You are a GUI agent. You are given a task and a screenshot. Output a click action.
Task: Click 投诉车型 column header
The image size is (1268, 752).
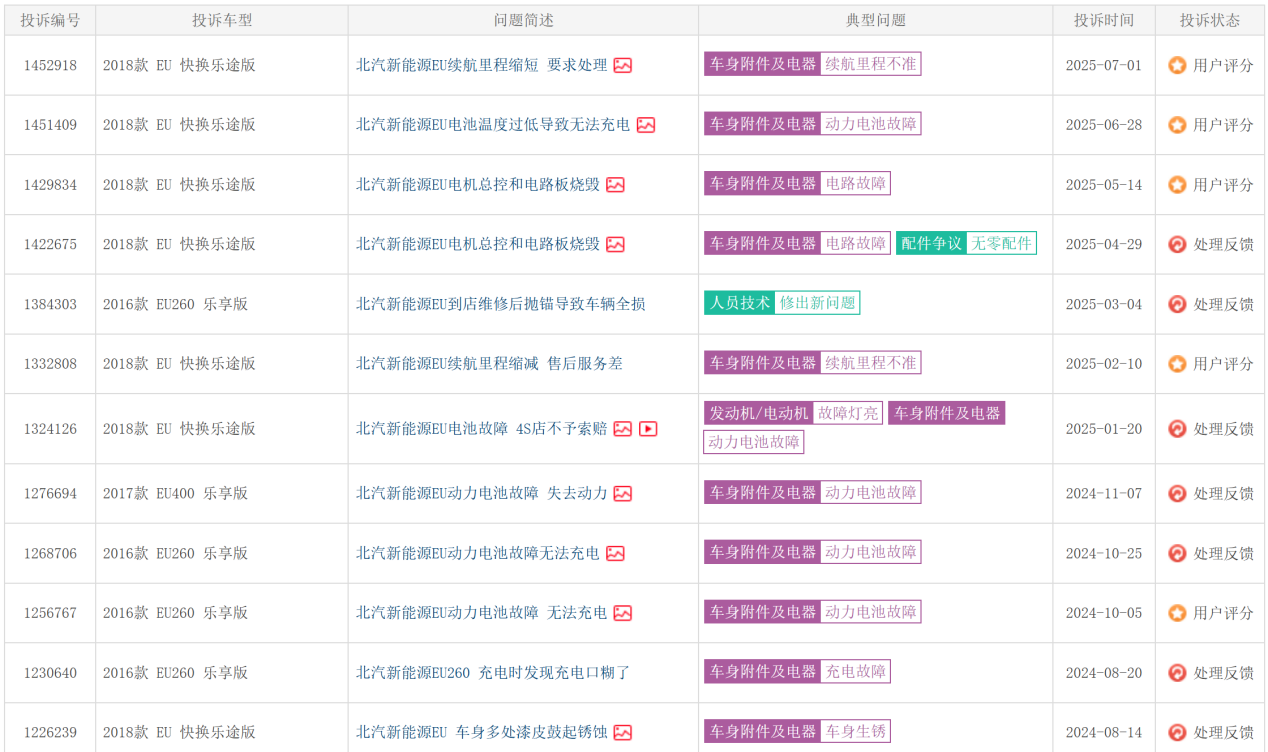[222, 20]
